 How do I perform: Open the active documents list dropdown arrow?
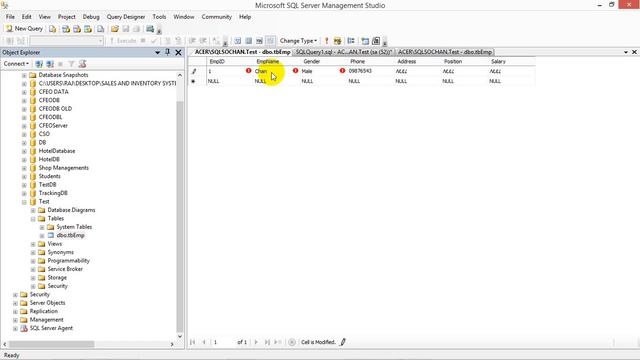coord(626,52)
